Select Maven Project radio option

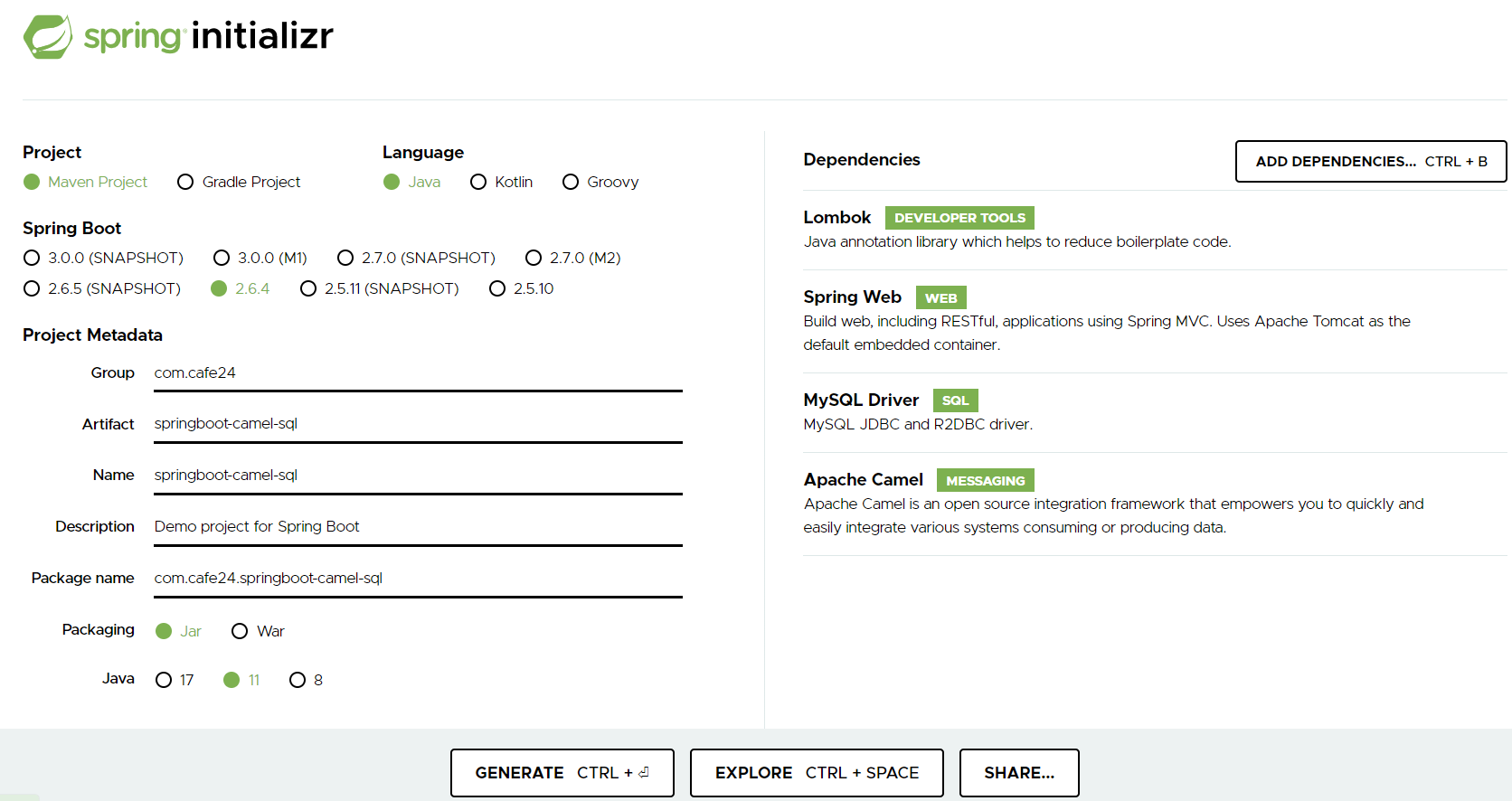[x=86, y=182]
